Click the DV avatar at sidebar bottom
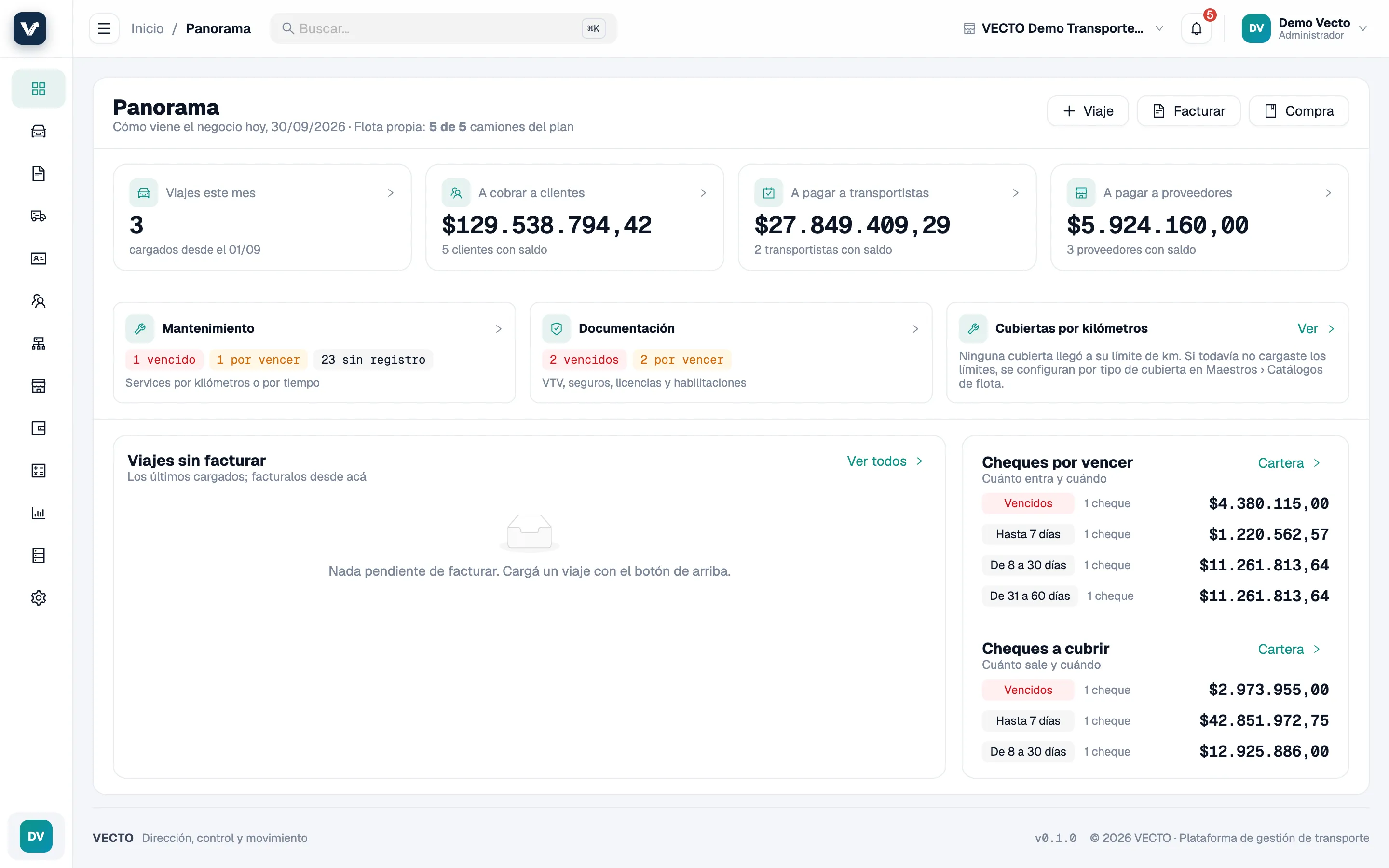This screenshot has height=868, width=1389. [36, 836]
